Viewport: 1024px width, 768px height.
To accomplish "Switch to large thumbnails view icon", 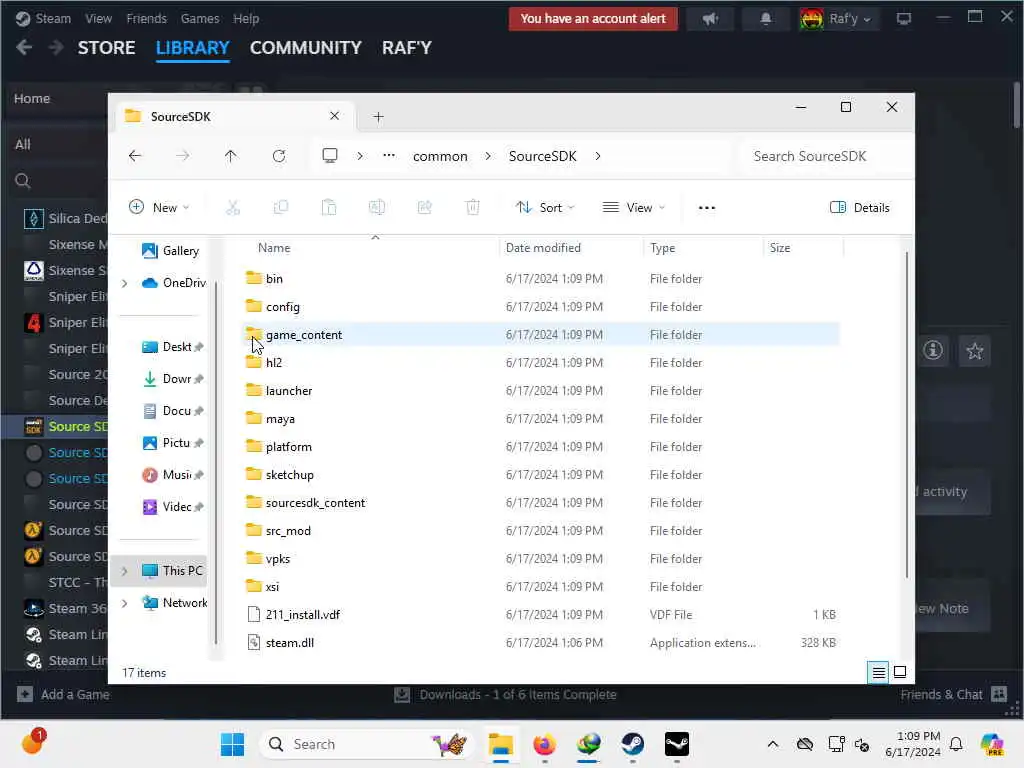I will coord(900,672).
